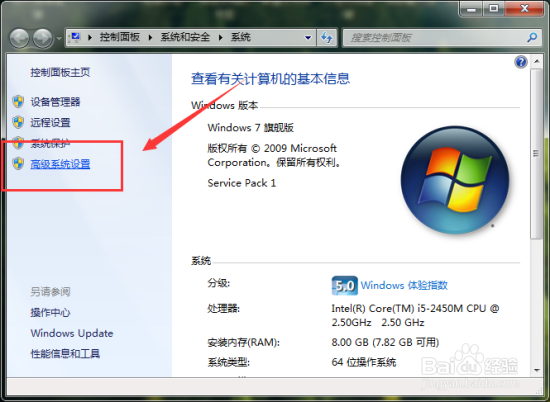Open 高级系统设置 link

coord(60,164)
